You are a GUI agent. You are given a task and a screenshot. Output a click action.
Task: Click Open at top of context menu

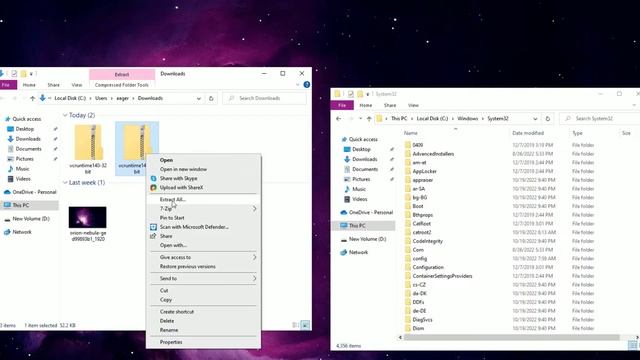coord(166,160)
